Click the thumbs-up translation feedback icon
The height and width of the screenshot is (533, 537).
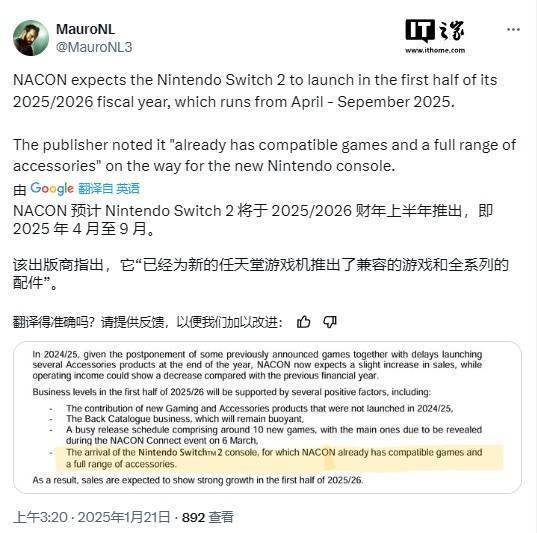[303, 322]
